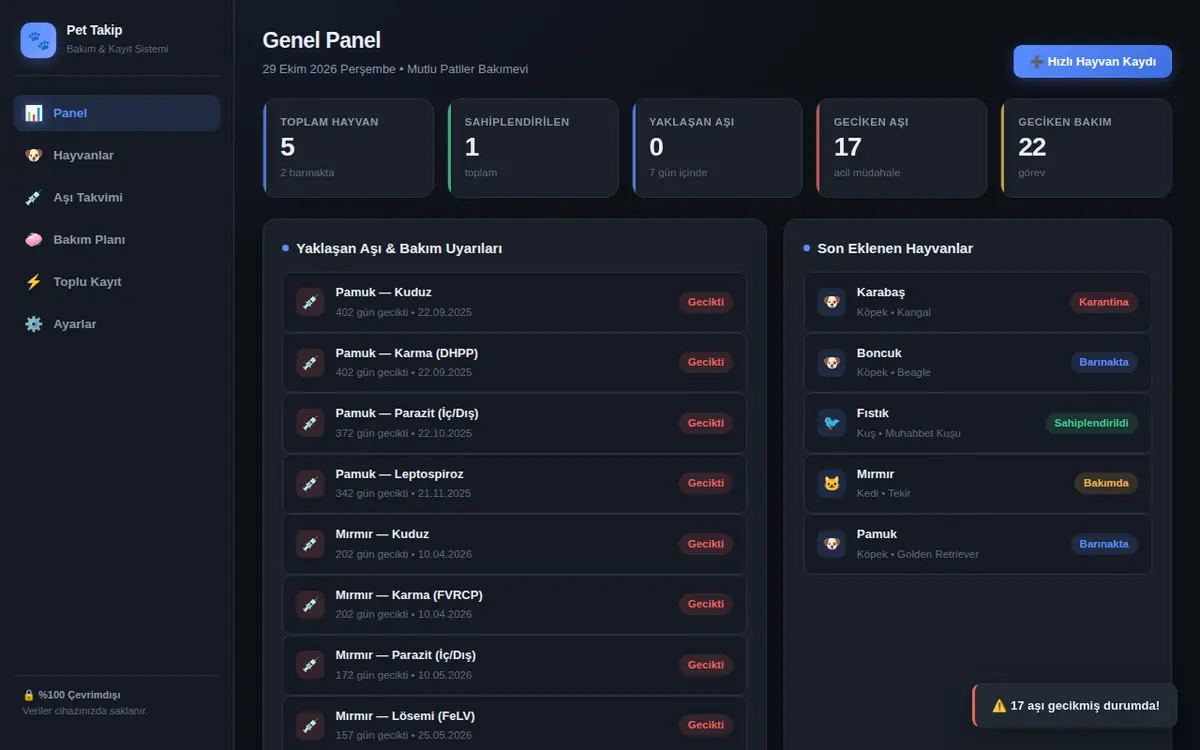Go to the Hayvanlar section

tap(117, 155)
